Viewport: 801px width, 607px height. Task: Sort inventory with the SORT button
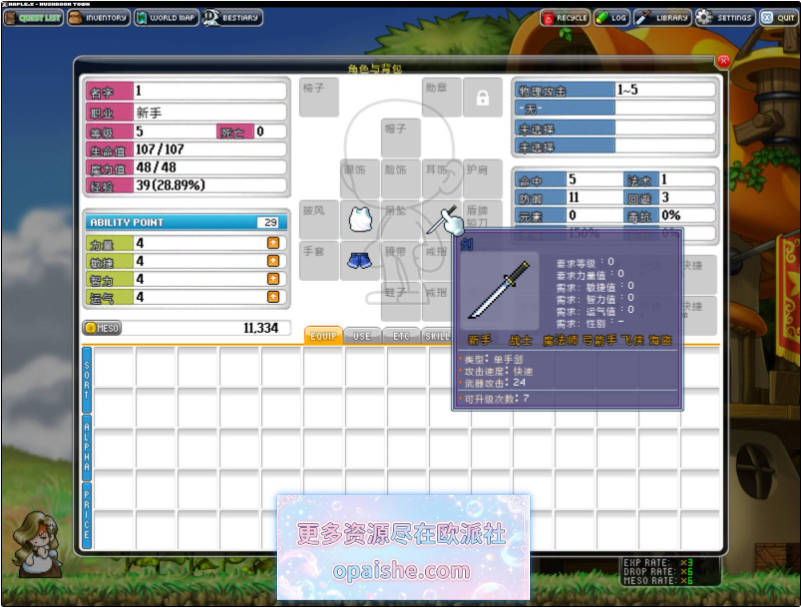tap(87, 380)
